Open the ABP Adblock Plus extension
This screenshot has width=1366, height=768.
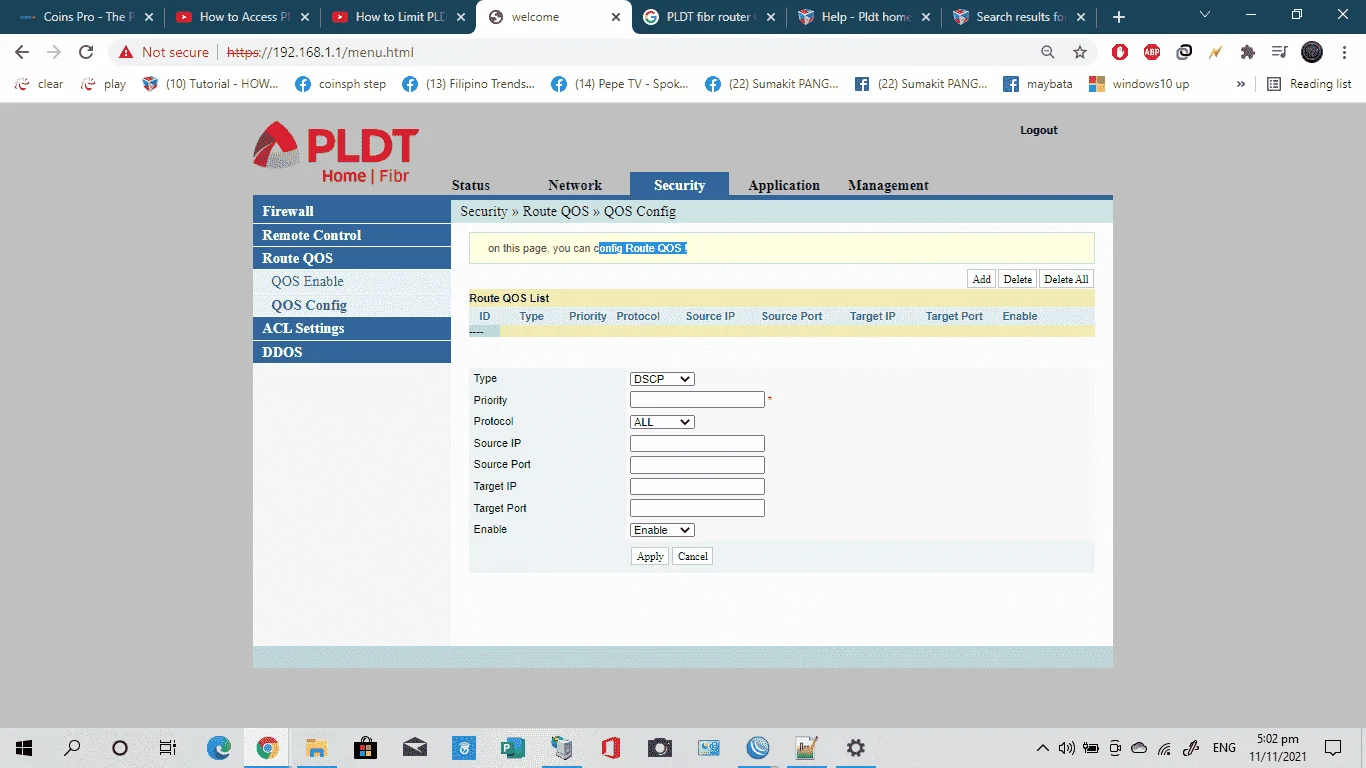1152,52
